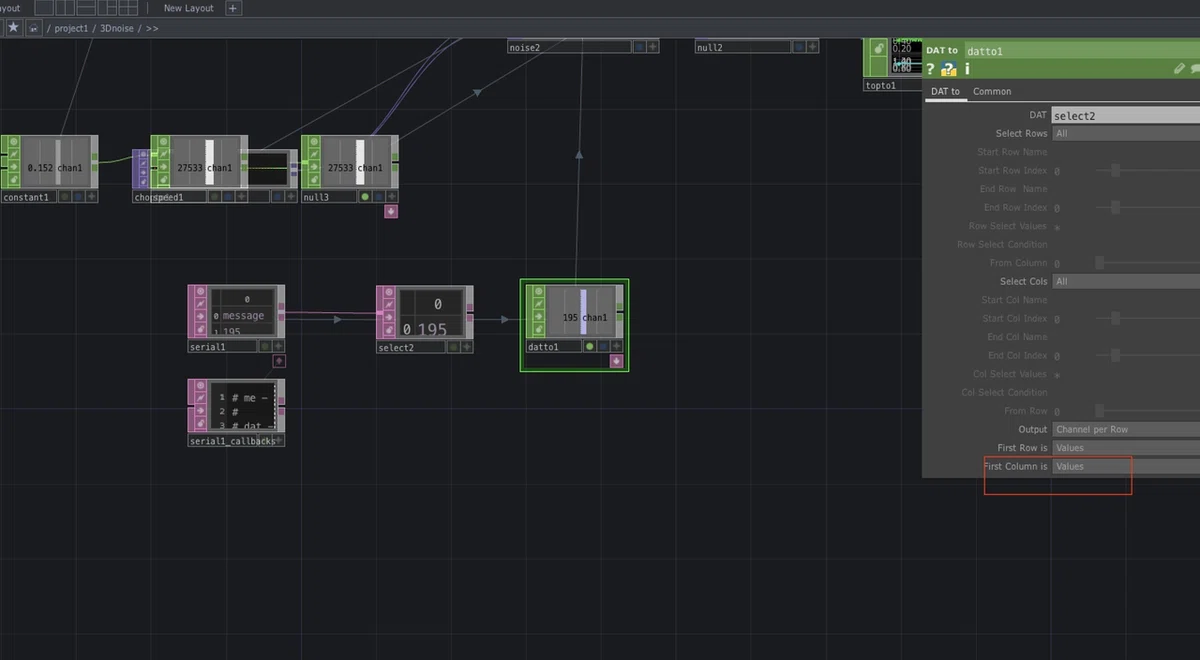Toggle viewer active flag on datto1
The height and width of the screenshot is (660, 1200).
click(x=540, y=292)
